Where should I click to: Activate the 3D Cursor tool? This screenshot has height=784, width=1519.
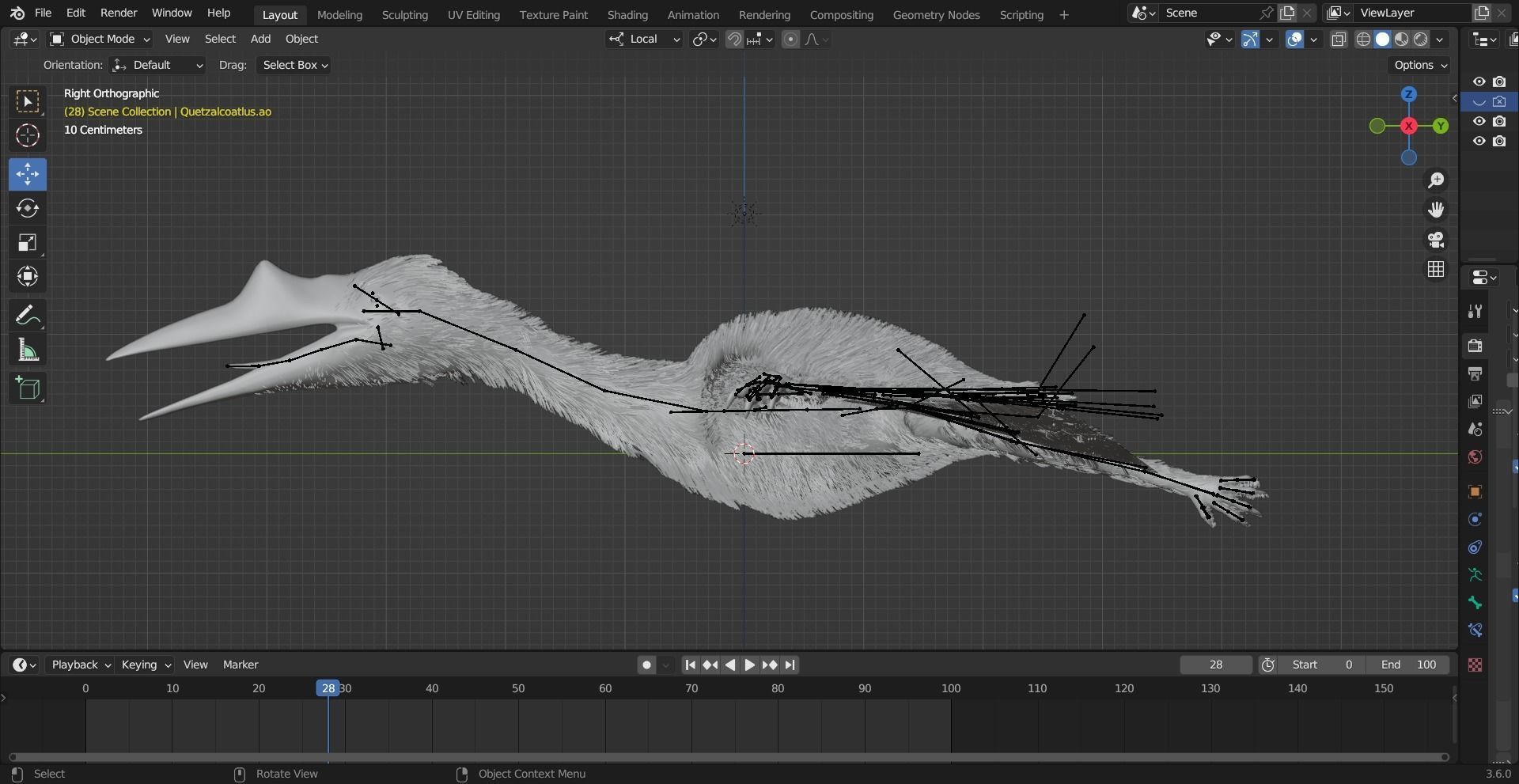tap(28, 136)
